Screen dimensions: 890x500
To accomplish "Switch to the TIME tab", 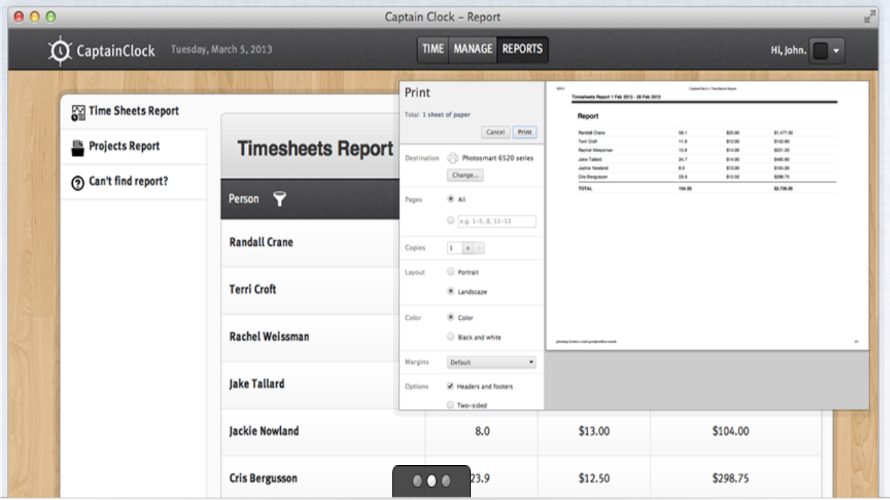I will tap(433, 49).
